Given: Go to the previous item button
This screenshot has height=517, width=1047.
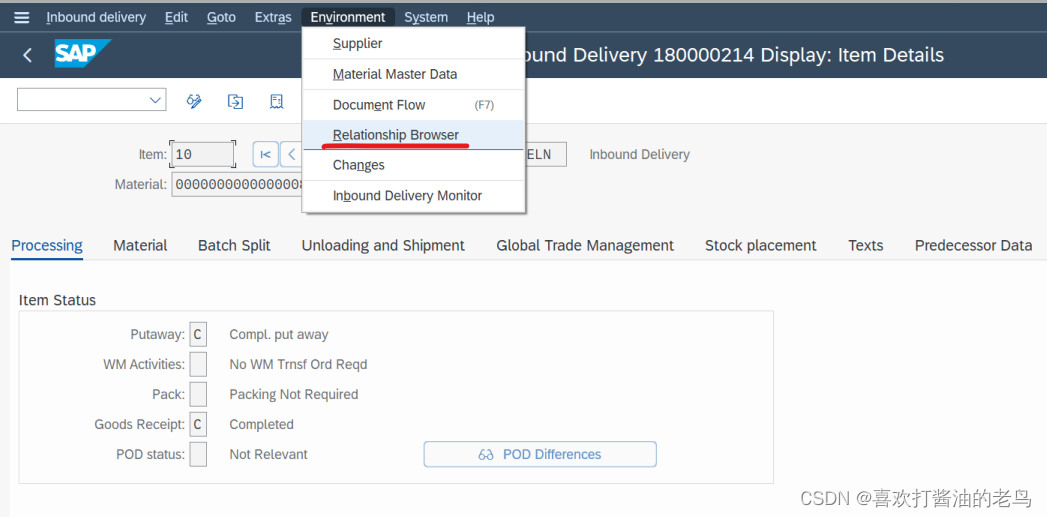Looking at the screenshot, I should pyautogui.click(x=291, y=154).
